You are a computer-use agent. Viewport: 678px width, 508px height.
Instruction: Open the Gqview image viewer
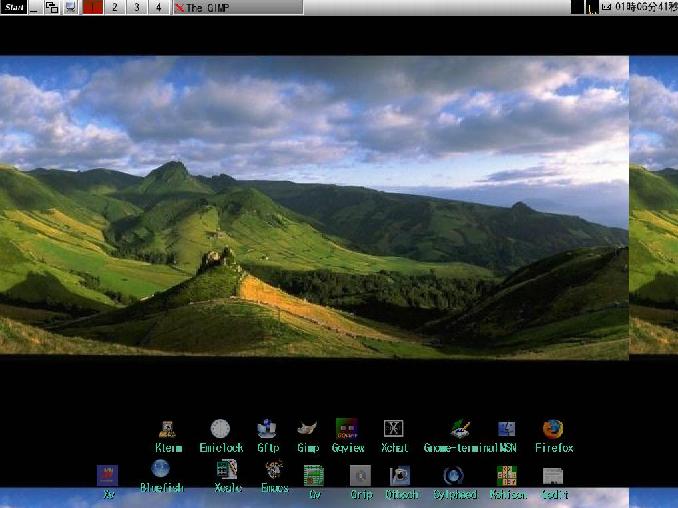point(347,430)
